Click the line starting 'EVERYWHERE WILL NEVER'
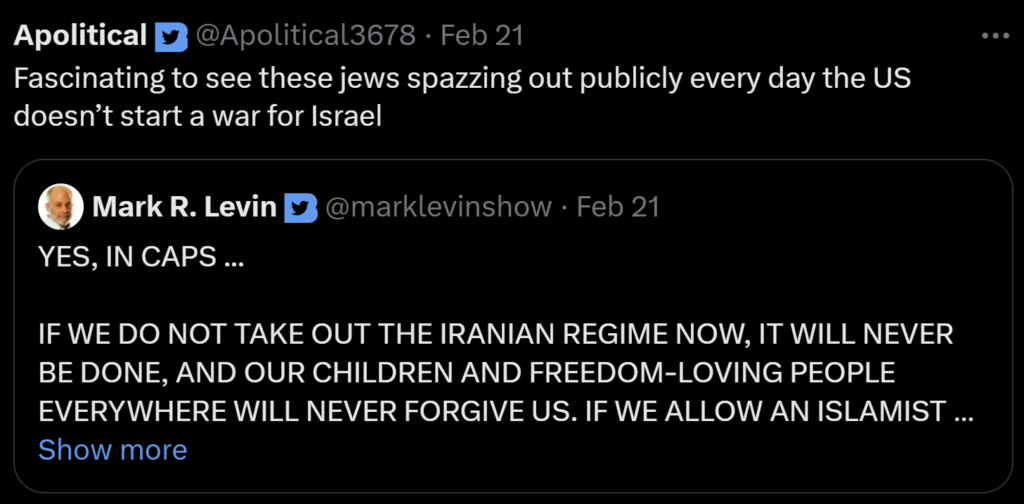1024x504 pixels. tap(490, 411)
